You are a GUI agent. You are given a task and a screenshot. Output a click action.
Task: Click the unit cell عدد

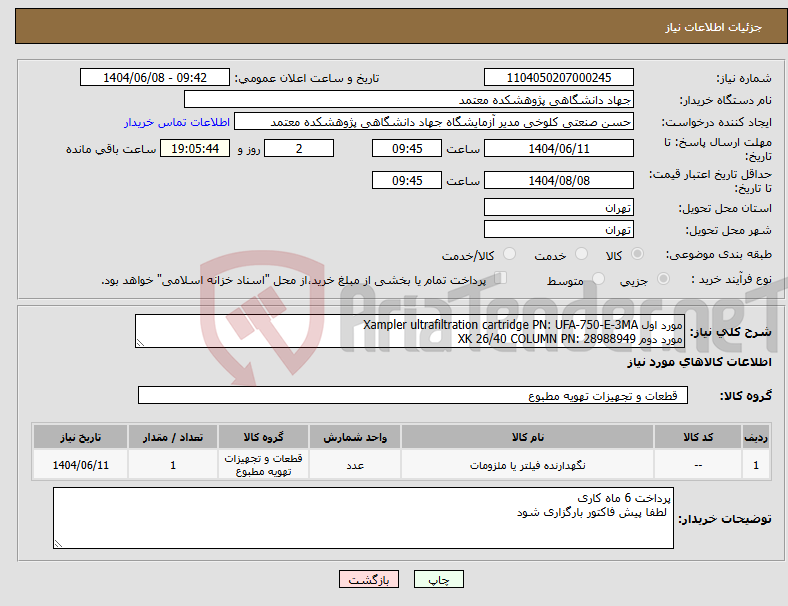(355, 465)
